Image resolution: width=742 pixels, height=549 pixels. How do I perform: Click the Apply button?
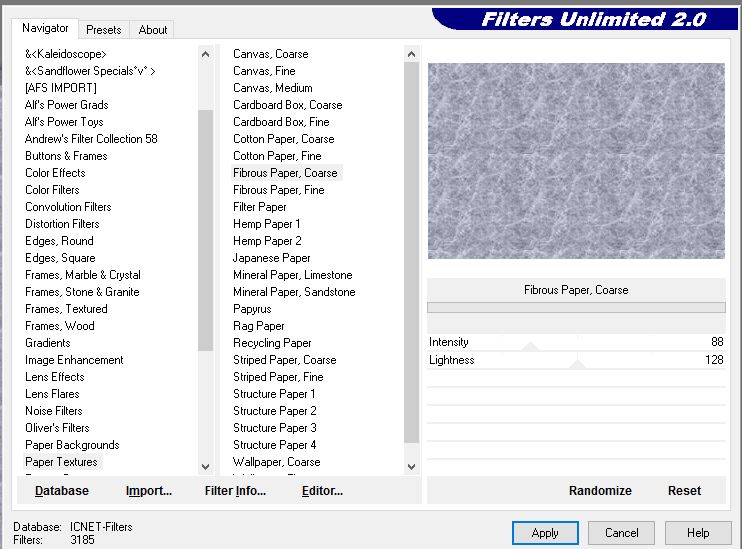[x=544, y=533]
